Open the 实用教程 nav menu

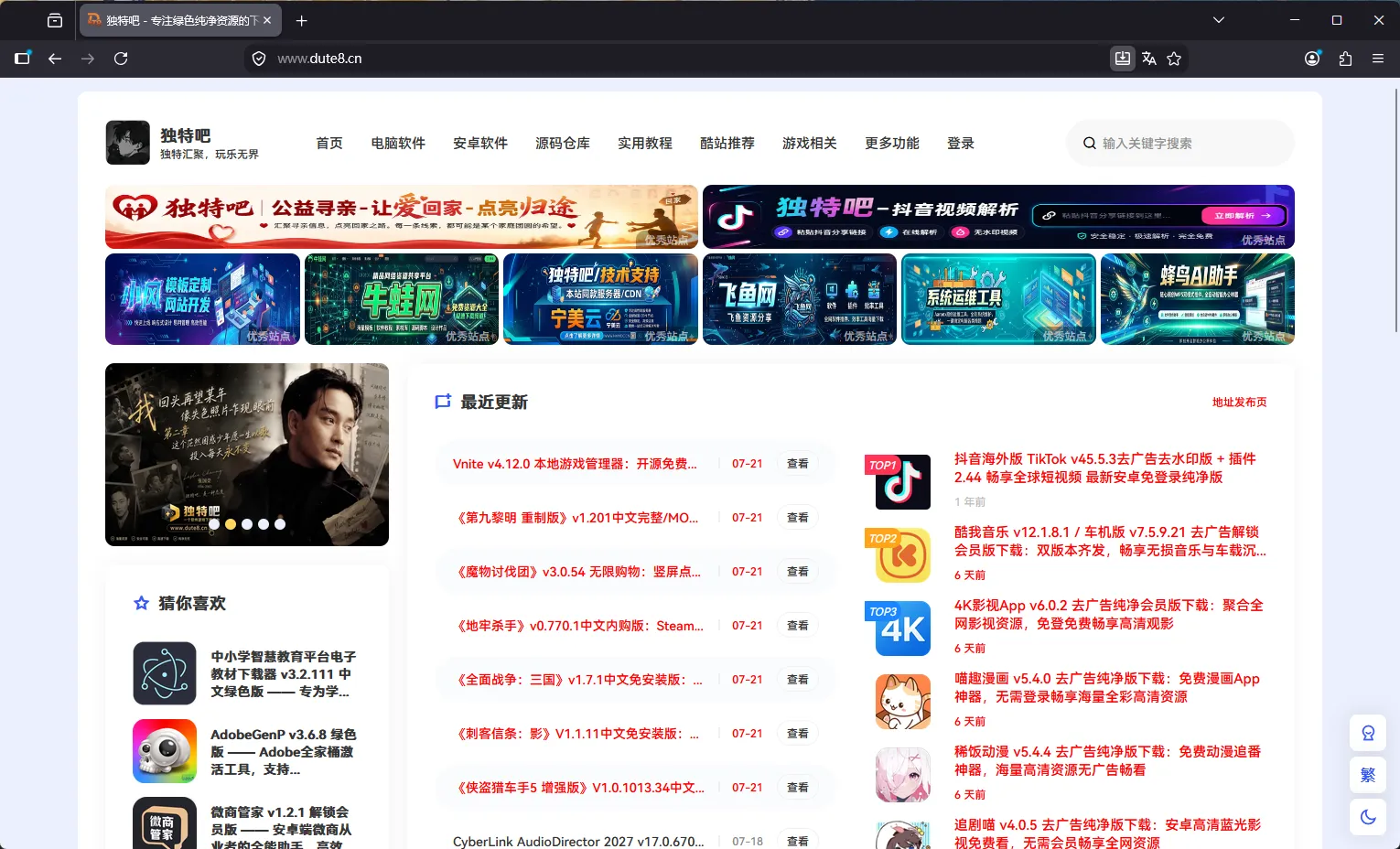coord(645,143)
